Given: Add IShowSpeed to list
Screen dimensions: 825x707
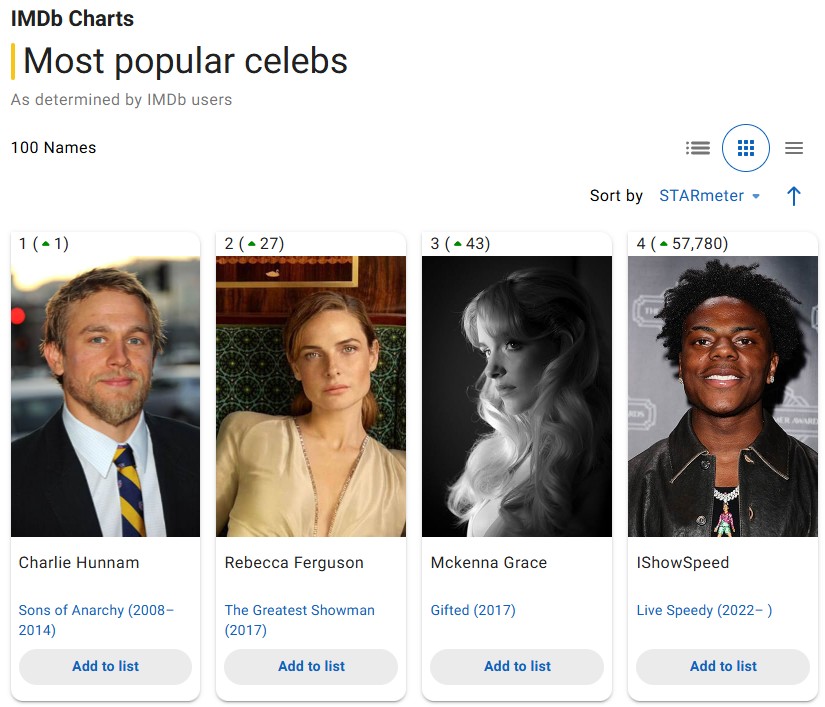Looking at the screenshot, I should click(x=723, y=666).
